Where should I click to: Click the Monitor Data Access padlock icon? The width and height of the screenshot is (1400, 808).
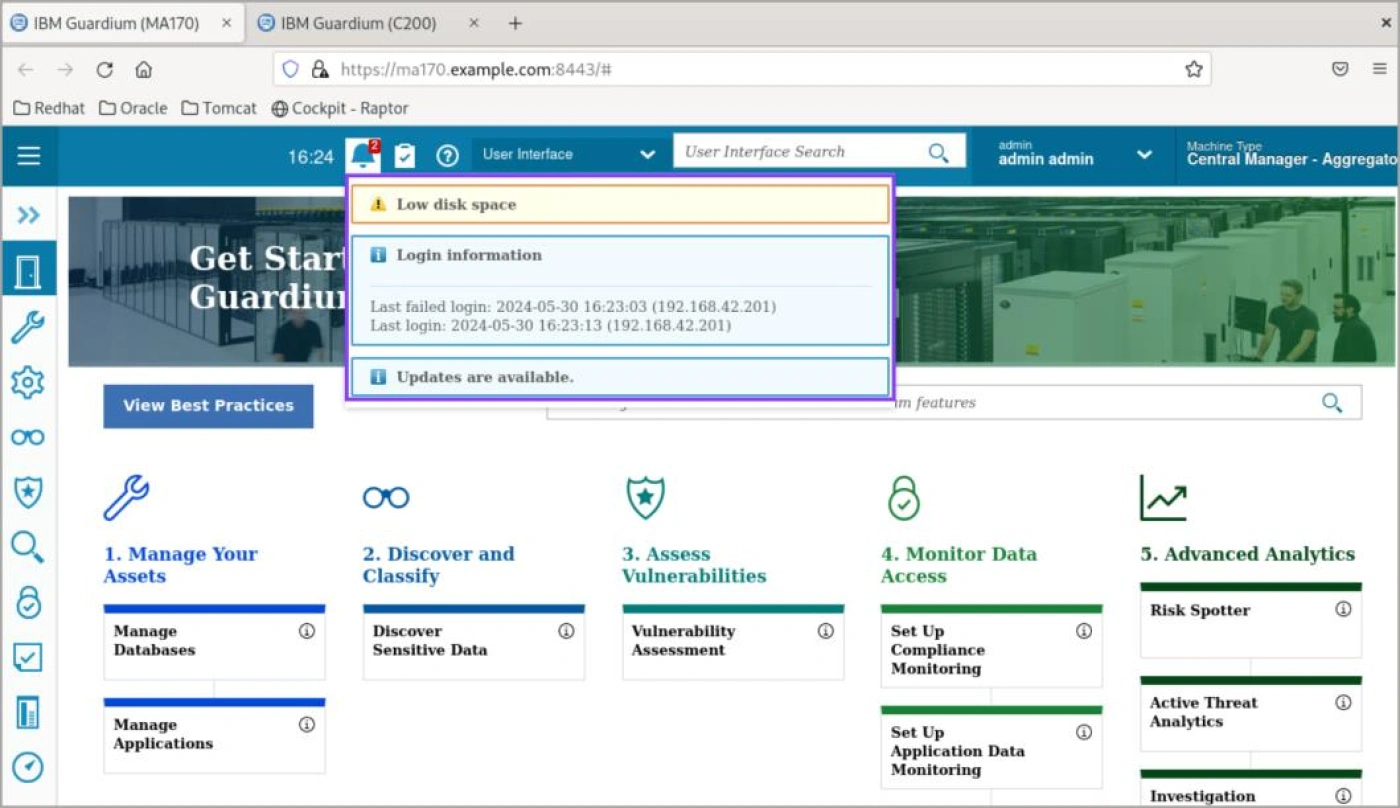click(903, 497)
